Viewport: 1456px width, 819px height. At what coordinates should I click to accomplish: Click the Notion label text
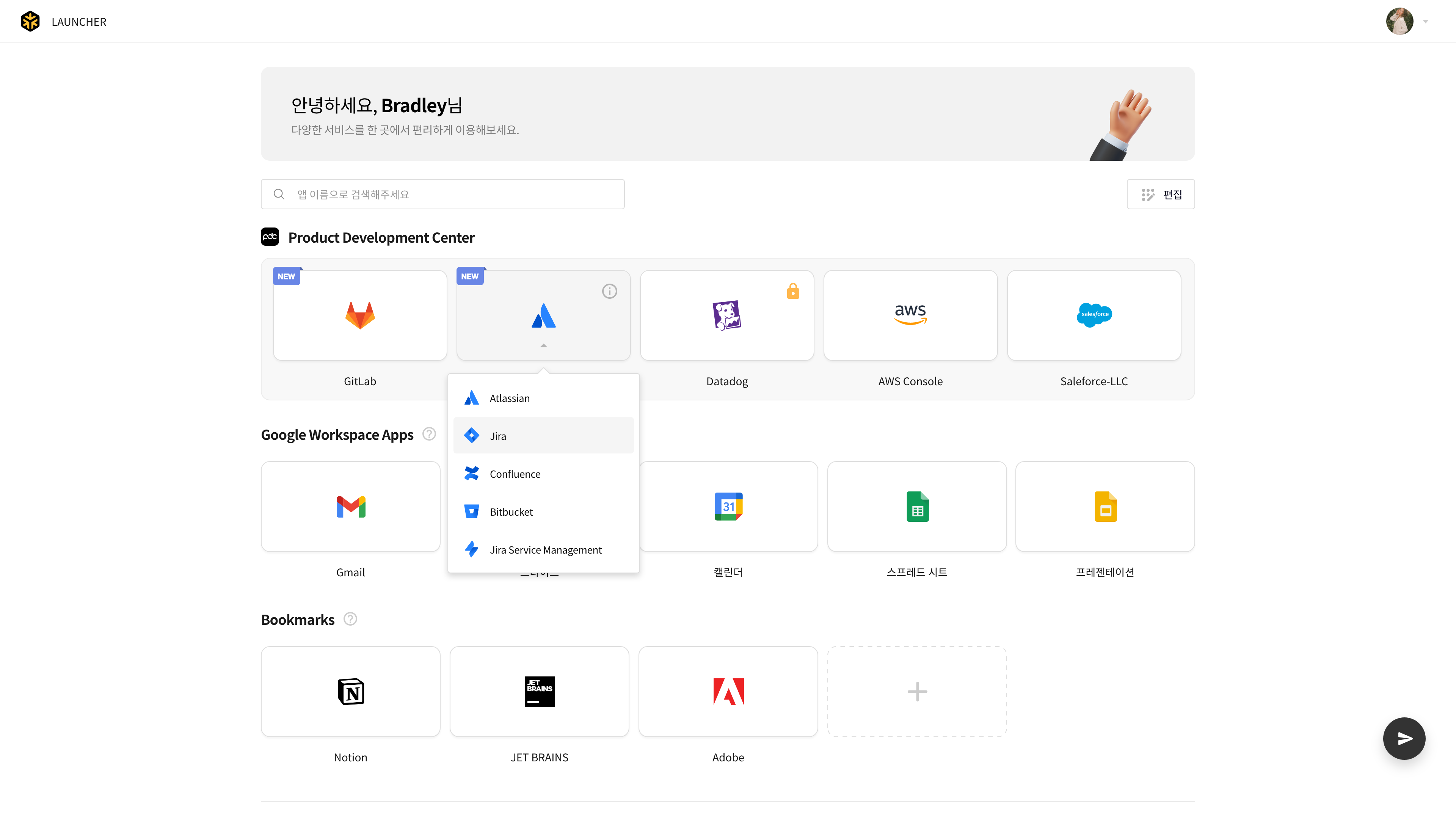[x=350, y=758]
